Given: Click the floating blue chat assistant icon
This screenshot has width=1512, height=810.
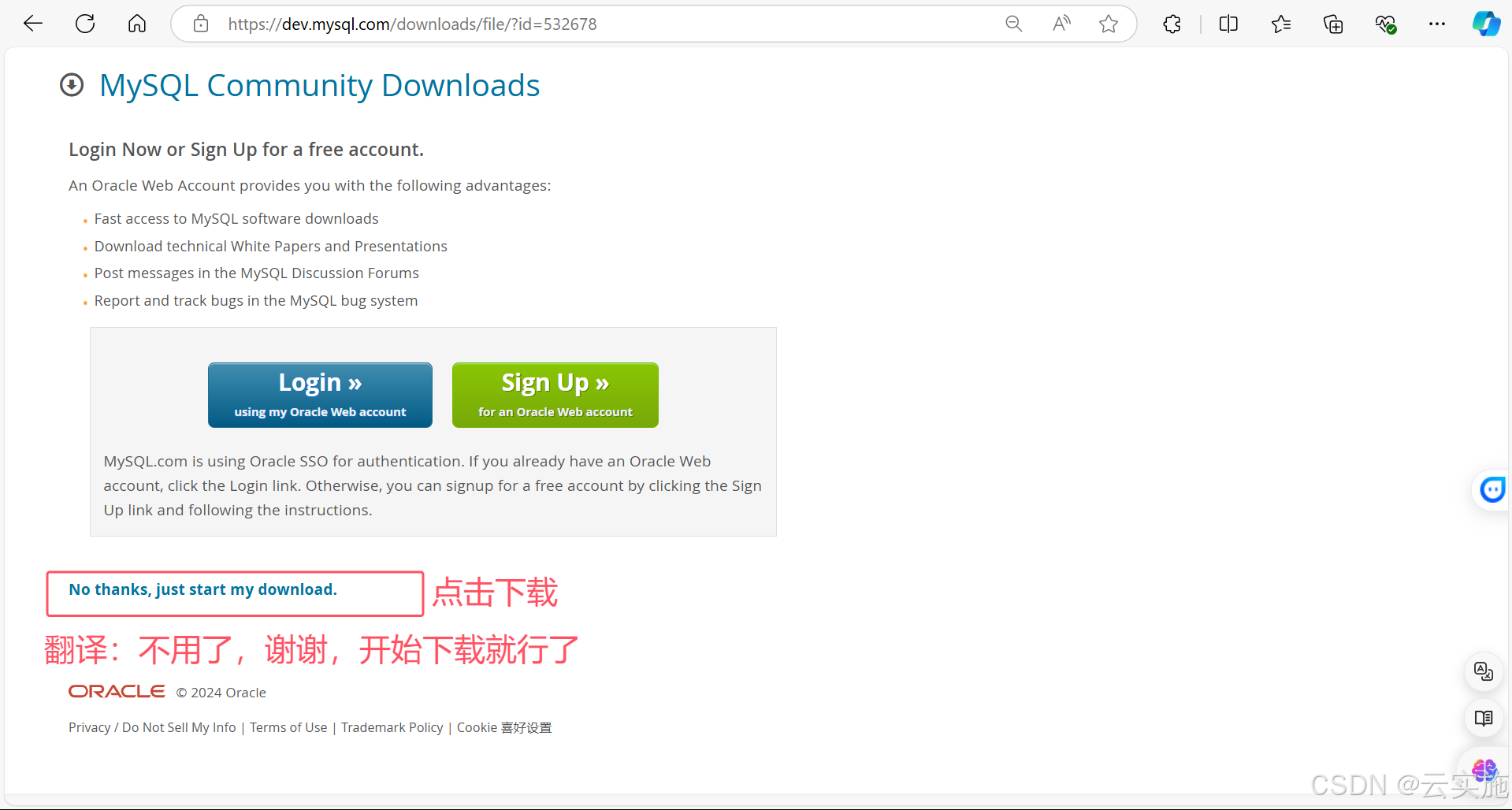Looking at the screenshot, I should click(1492, 490).
